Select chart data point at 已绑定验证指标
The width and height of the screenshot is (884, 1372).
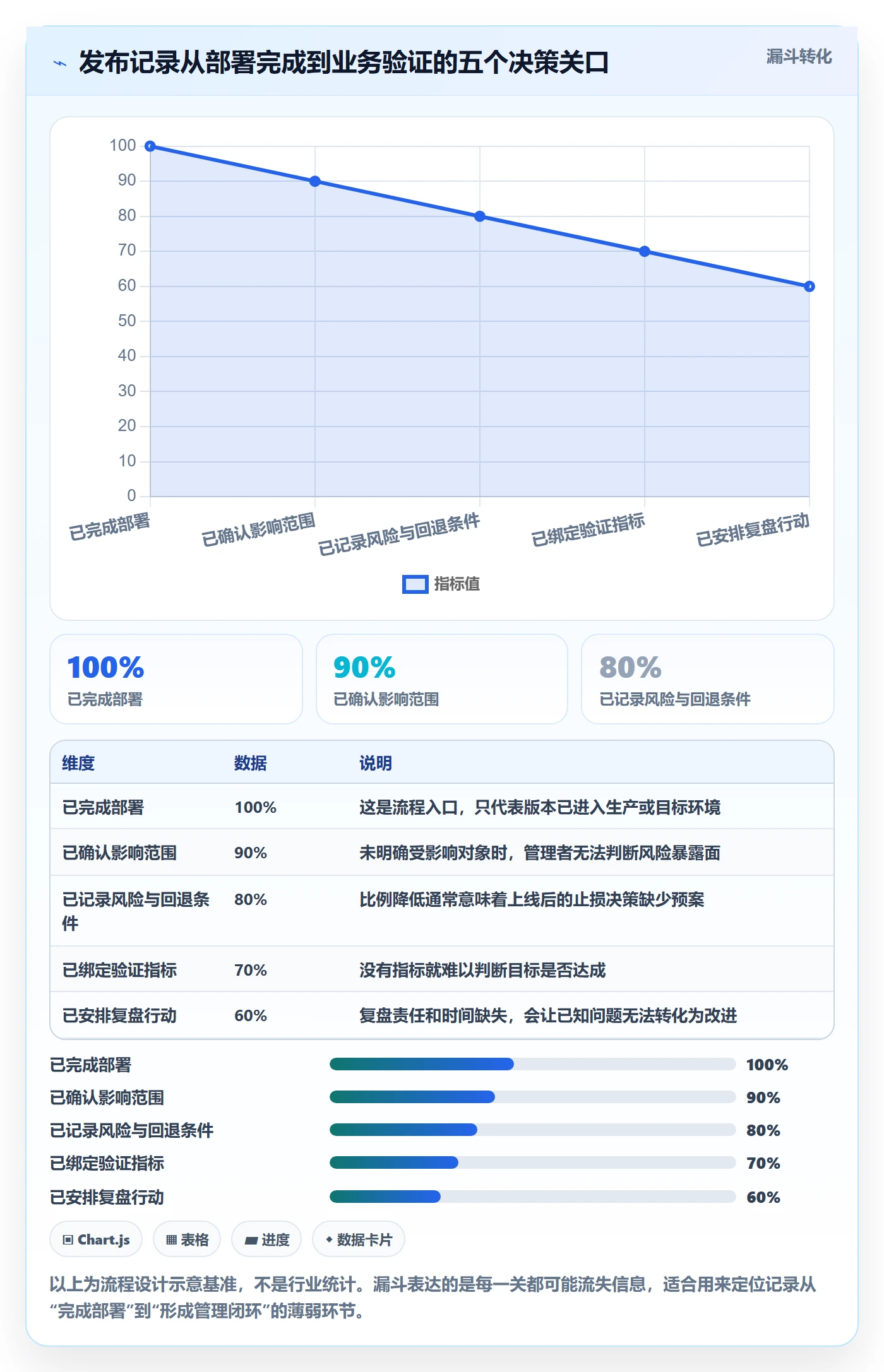click(645, 251)
